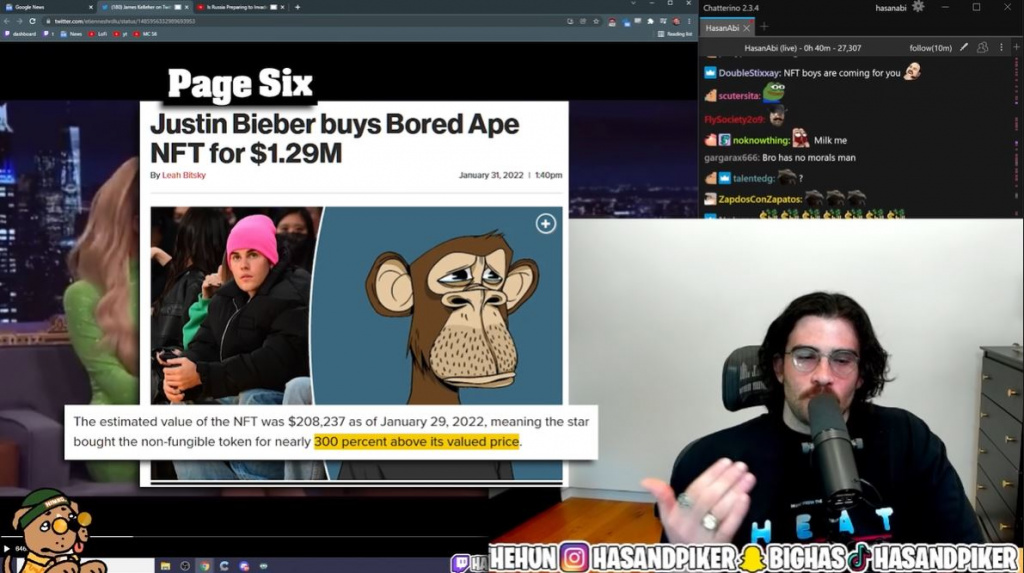Open the Reading list
Image resolution: width=1024 pixels, height=573 pixels.
pyautogui.click(x=675, y=34)
